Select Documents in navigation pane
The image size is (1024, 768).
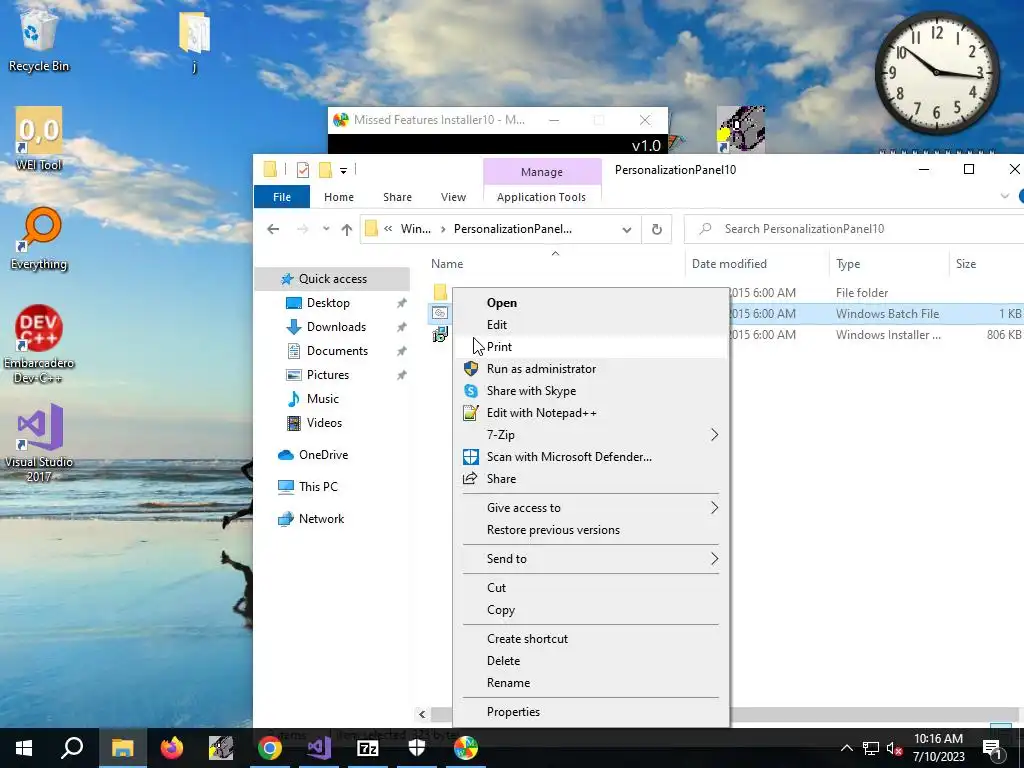337,351
